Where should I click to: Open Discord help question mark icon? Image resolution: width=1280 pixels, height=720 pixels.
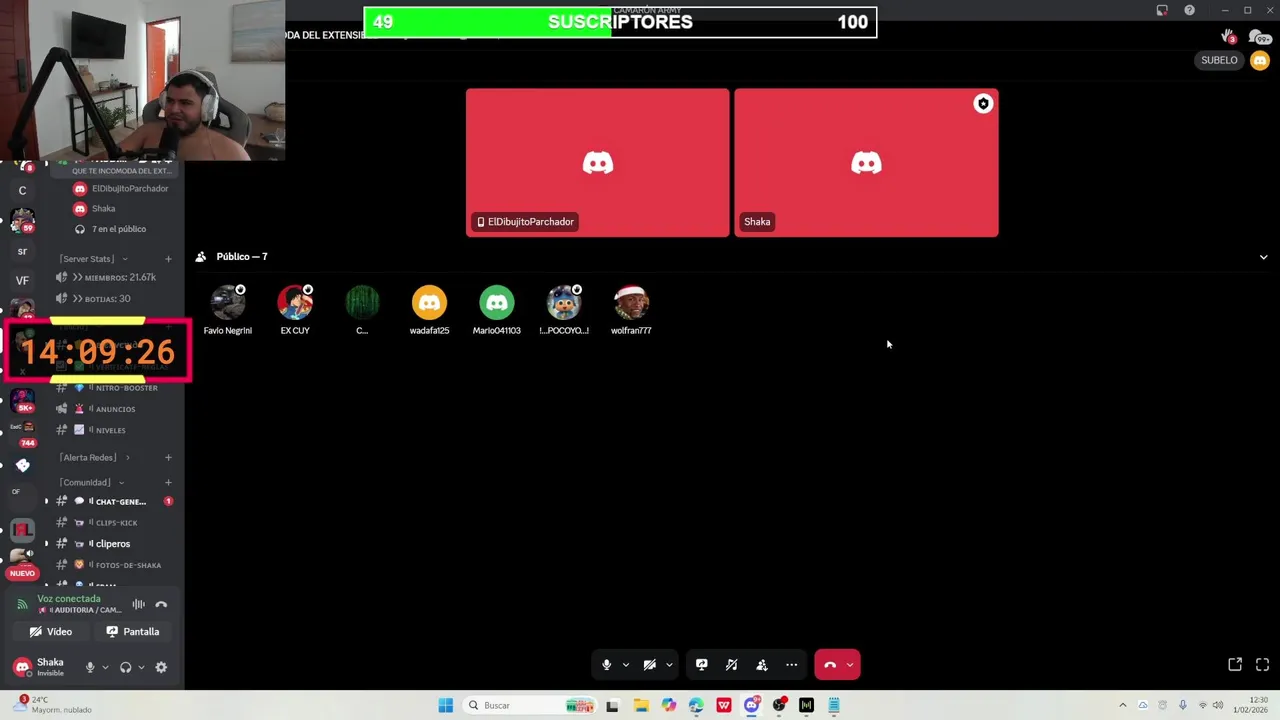(1189, 10)
